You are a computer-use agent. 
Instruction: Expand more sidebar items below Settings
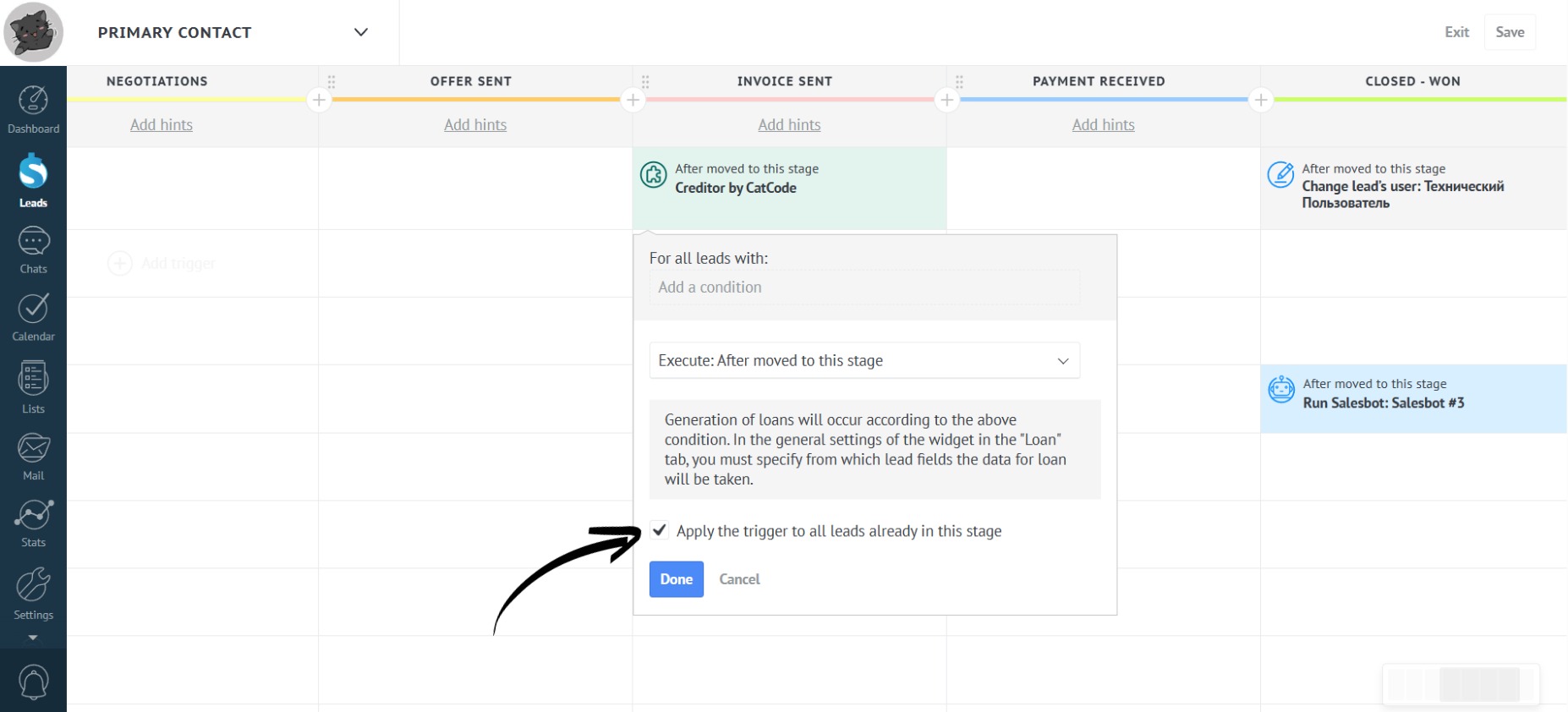click(33, 638)
